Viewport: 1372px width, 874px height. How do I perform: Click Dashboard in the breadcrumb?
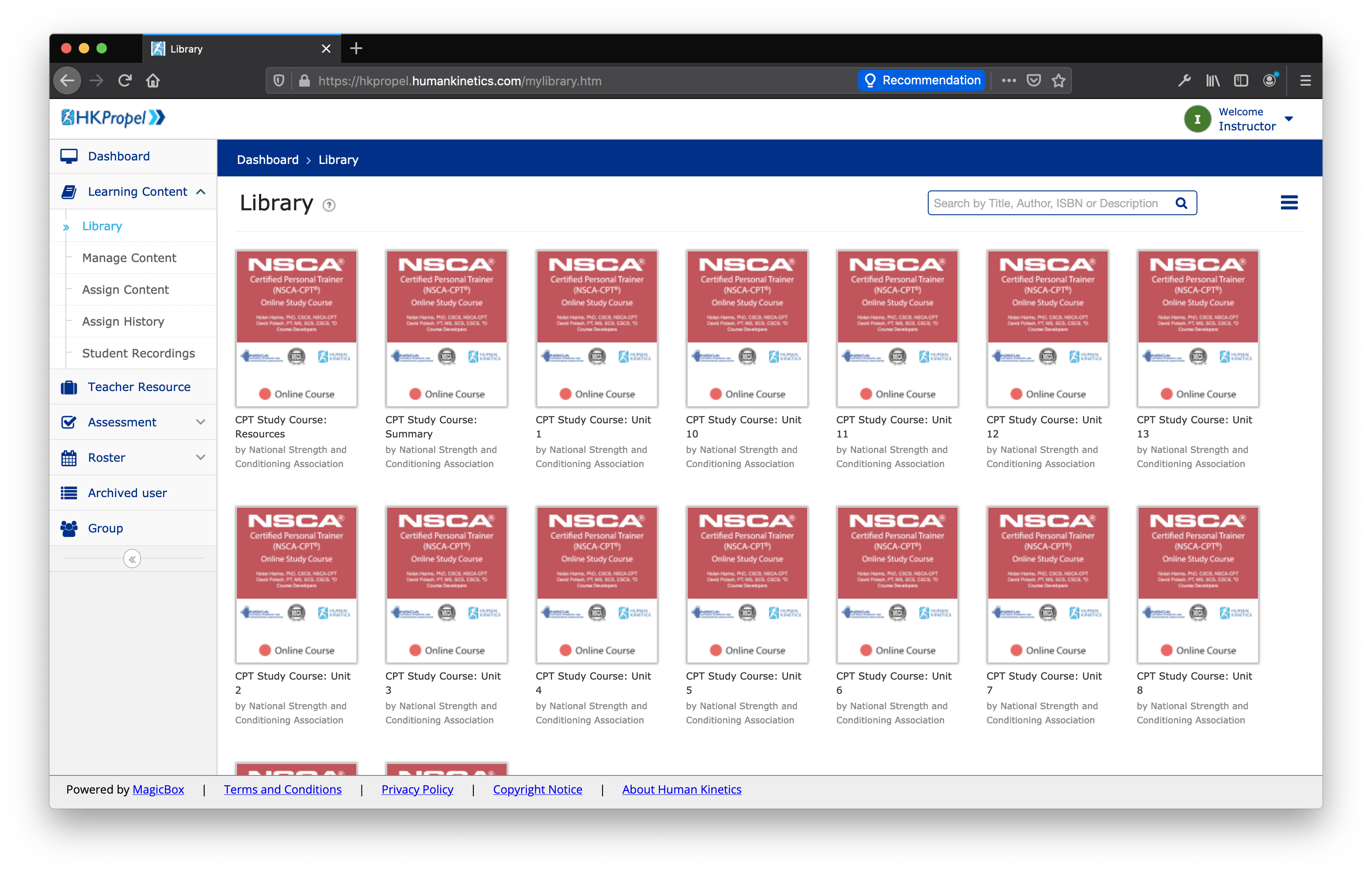[x=267, y=160]
